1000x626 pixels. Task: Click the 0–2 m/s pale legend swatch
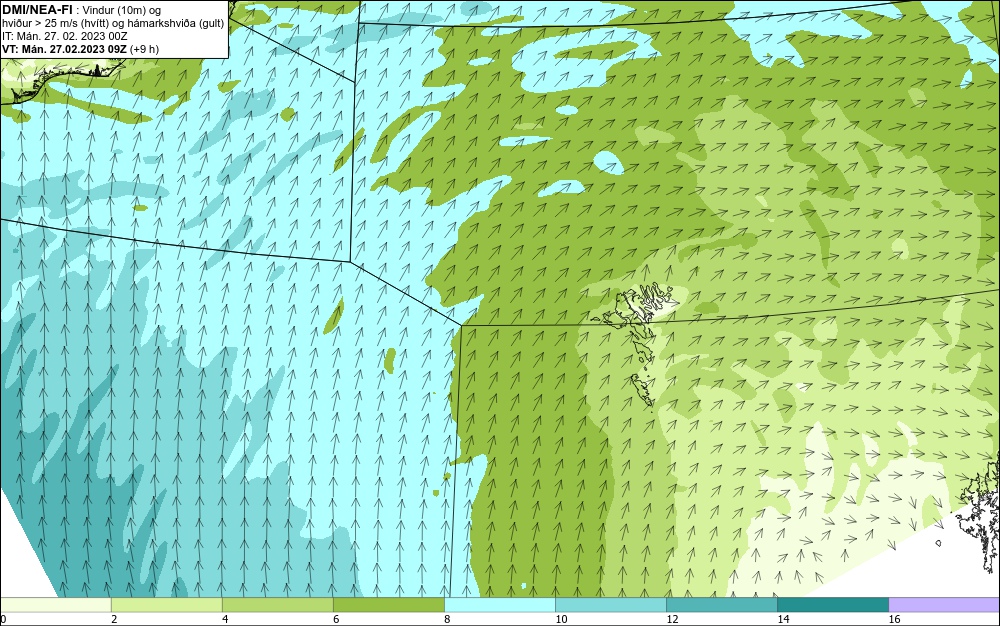[x=55, y=604]
